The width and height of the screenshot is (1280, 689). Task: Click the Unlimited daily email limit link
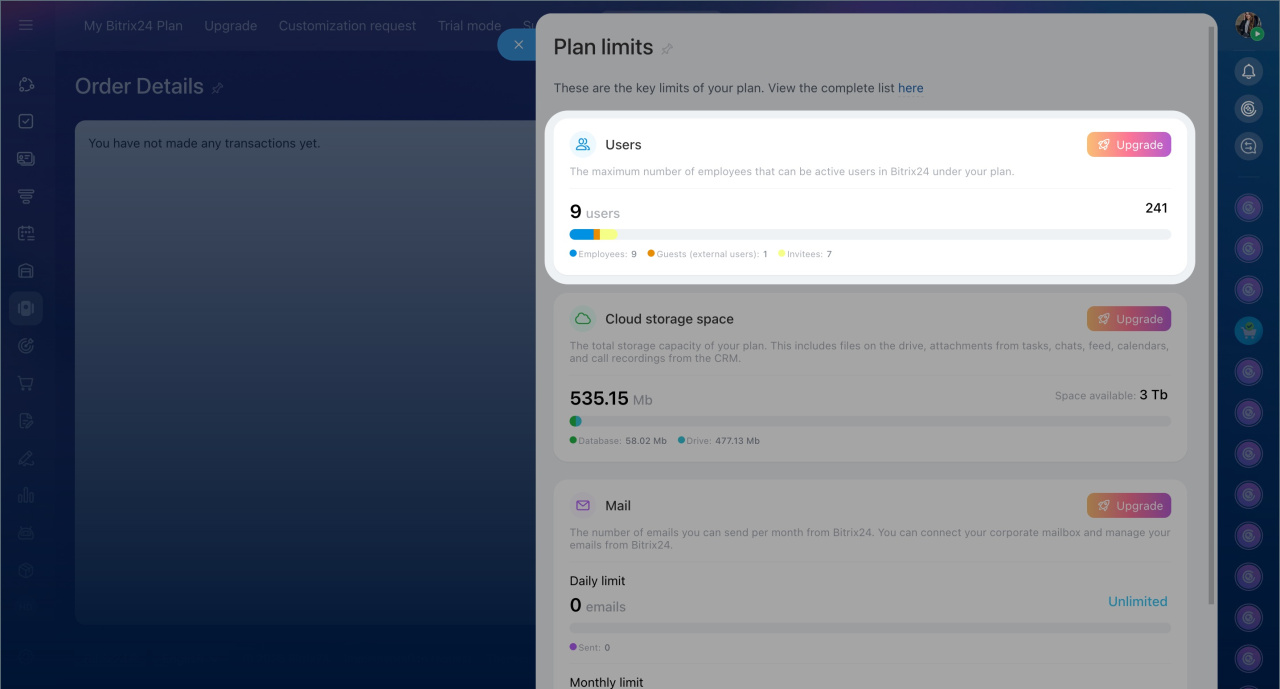tap(1137, 602)
